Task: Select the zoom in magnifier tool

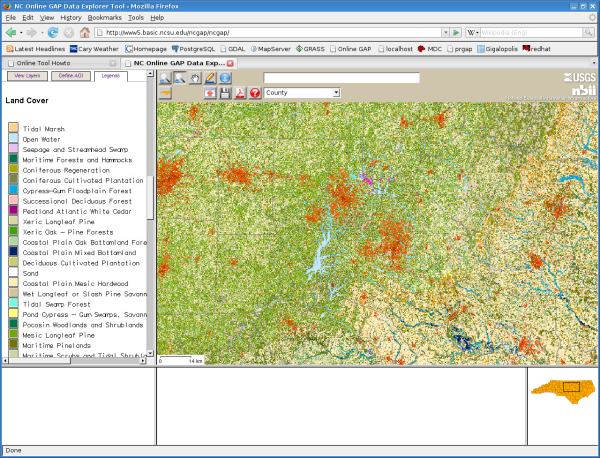Action: pyautogui.click(x=165, y=78)
